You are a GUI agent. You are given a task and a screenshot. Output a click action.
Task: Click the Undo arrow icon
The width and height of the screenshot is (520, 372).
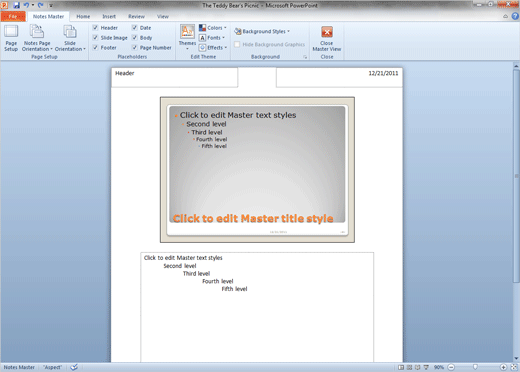point(26,5)
